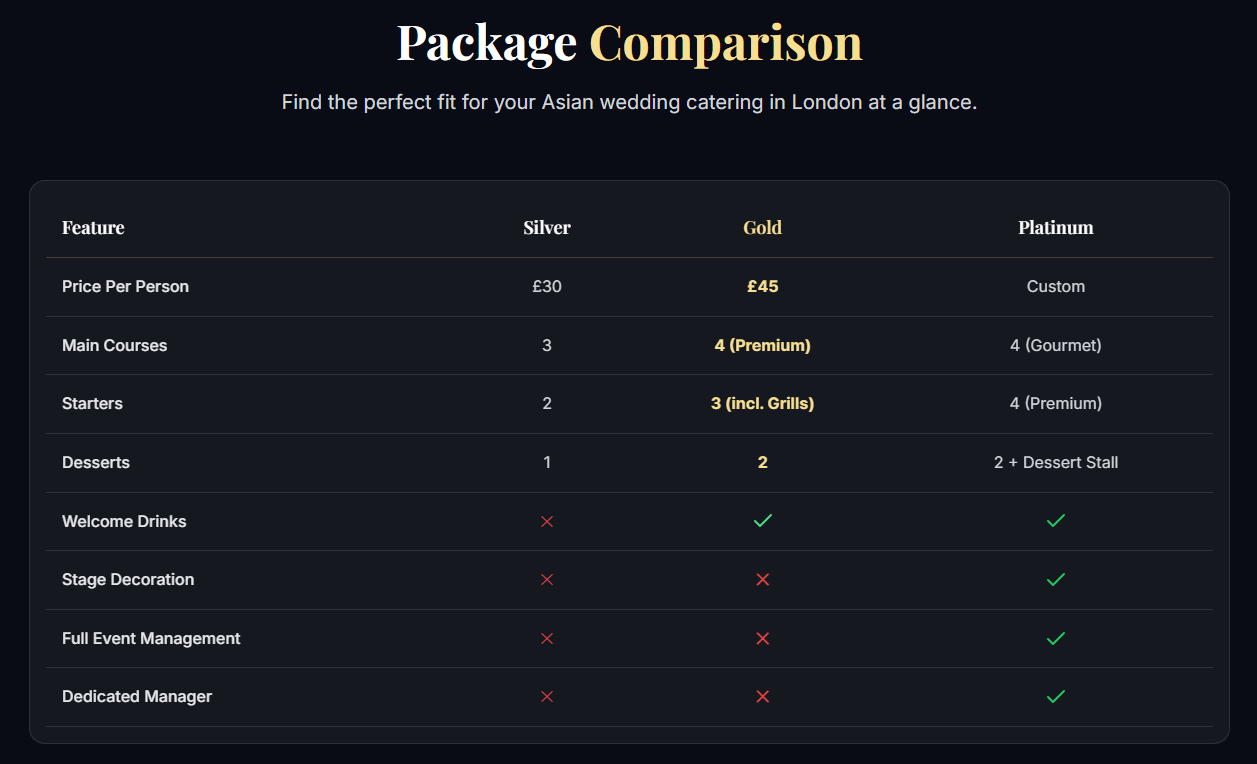Image resolution: width=1257 pixels, height=764 pixels.
Task: Click the Gold Dedicated Manager cross icon
Action: [x=762, y=697]
